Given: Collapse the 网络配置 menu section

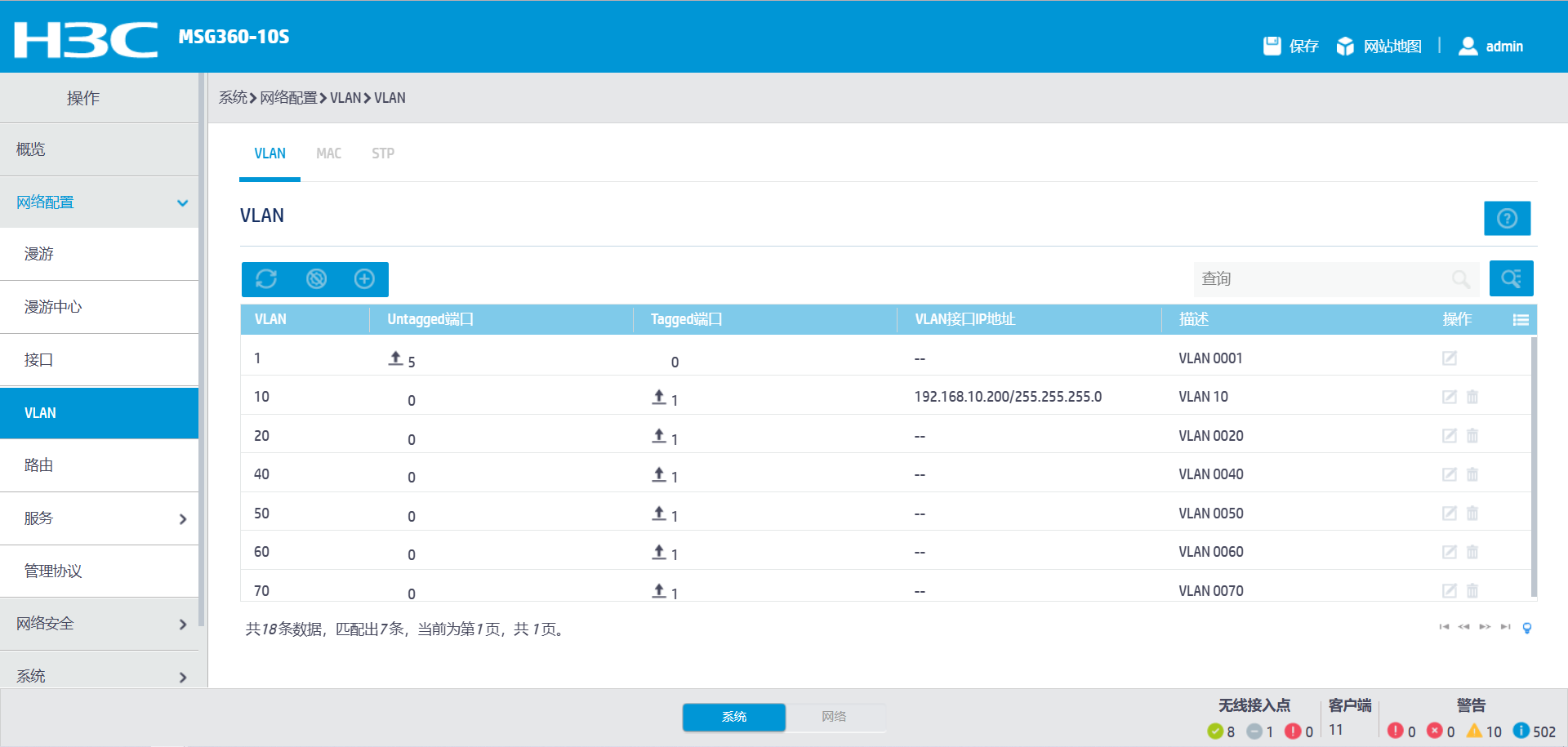Looking at the screenshot, I should point(182,202).
